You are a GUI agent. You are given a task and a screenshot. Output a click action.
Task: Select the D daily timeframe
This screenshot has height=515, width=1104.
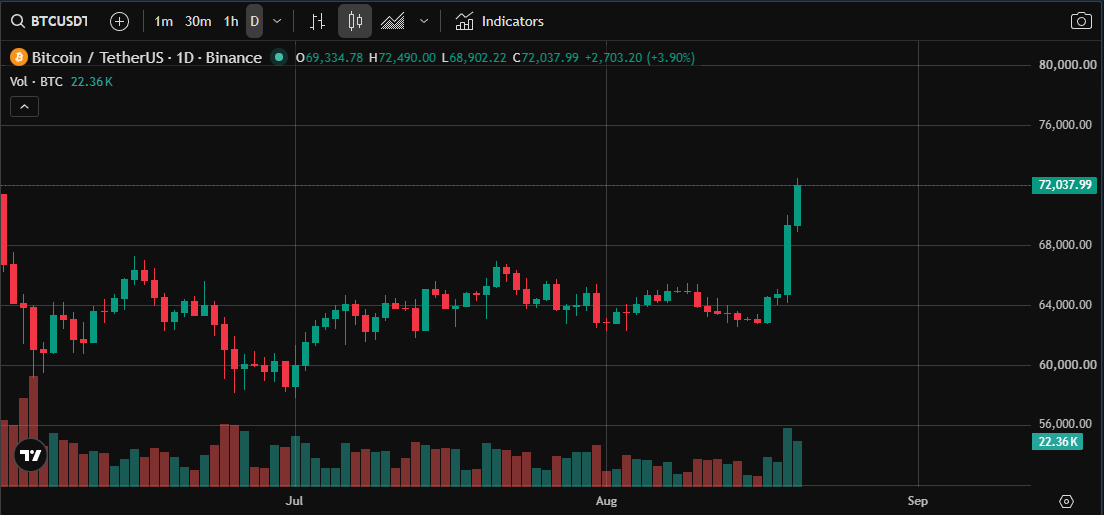point(254,21)
